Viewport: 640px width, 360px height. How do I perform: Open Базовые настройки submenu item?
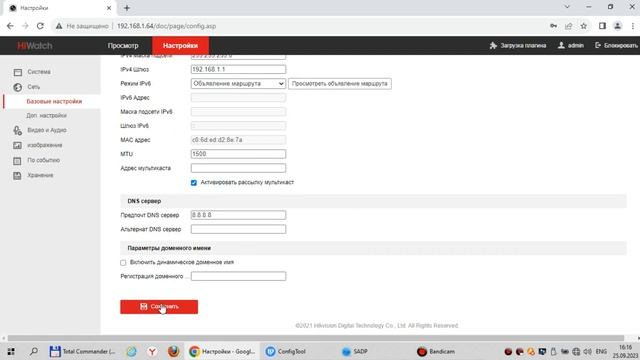pos(54,102)
